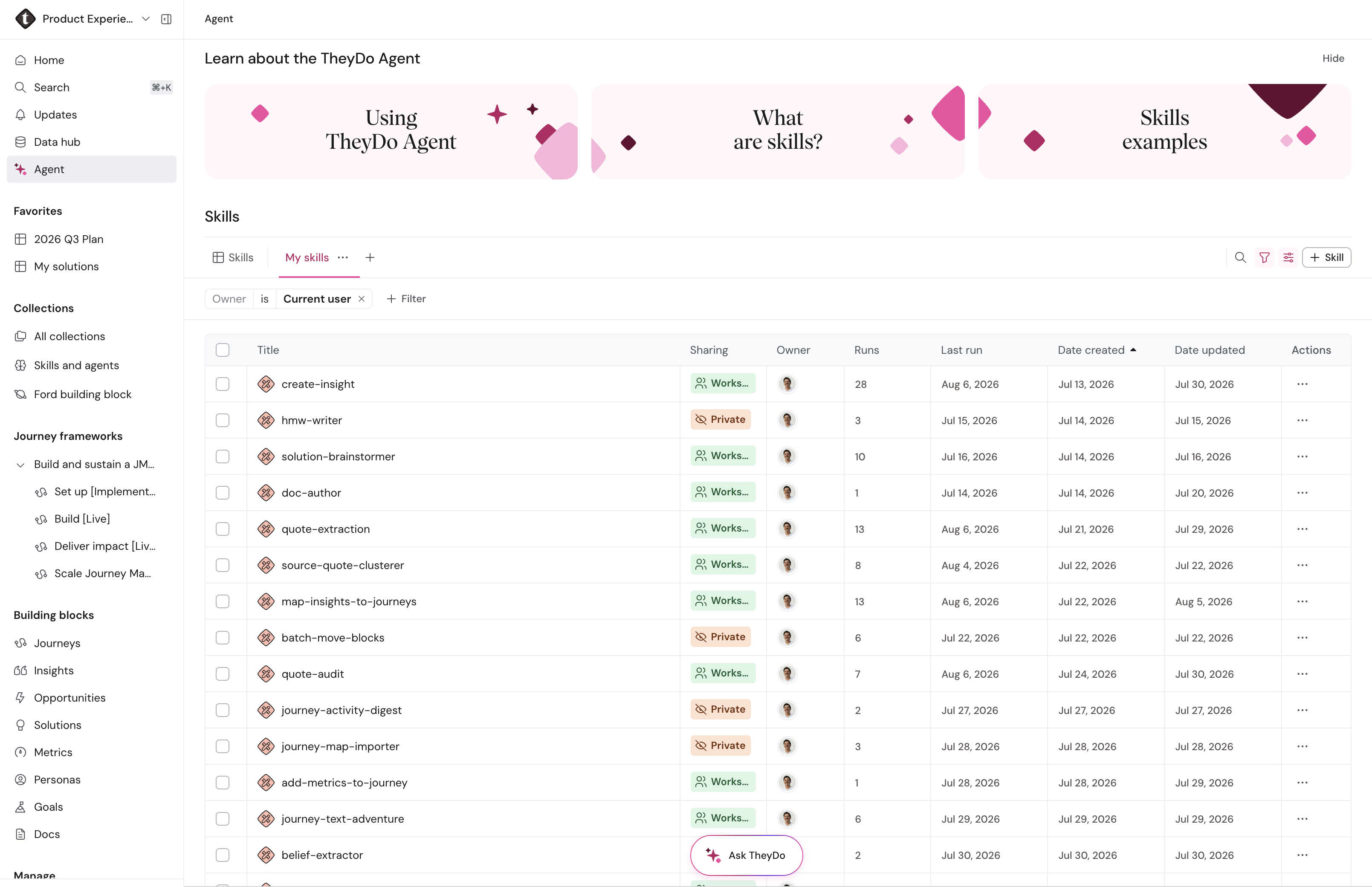The width and height of the screenshot is (1372, 887).
Task: Hide the Learn about TheyDo Agent section
Action: click(1333, 58)
